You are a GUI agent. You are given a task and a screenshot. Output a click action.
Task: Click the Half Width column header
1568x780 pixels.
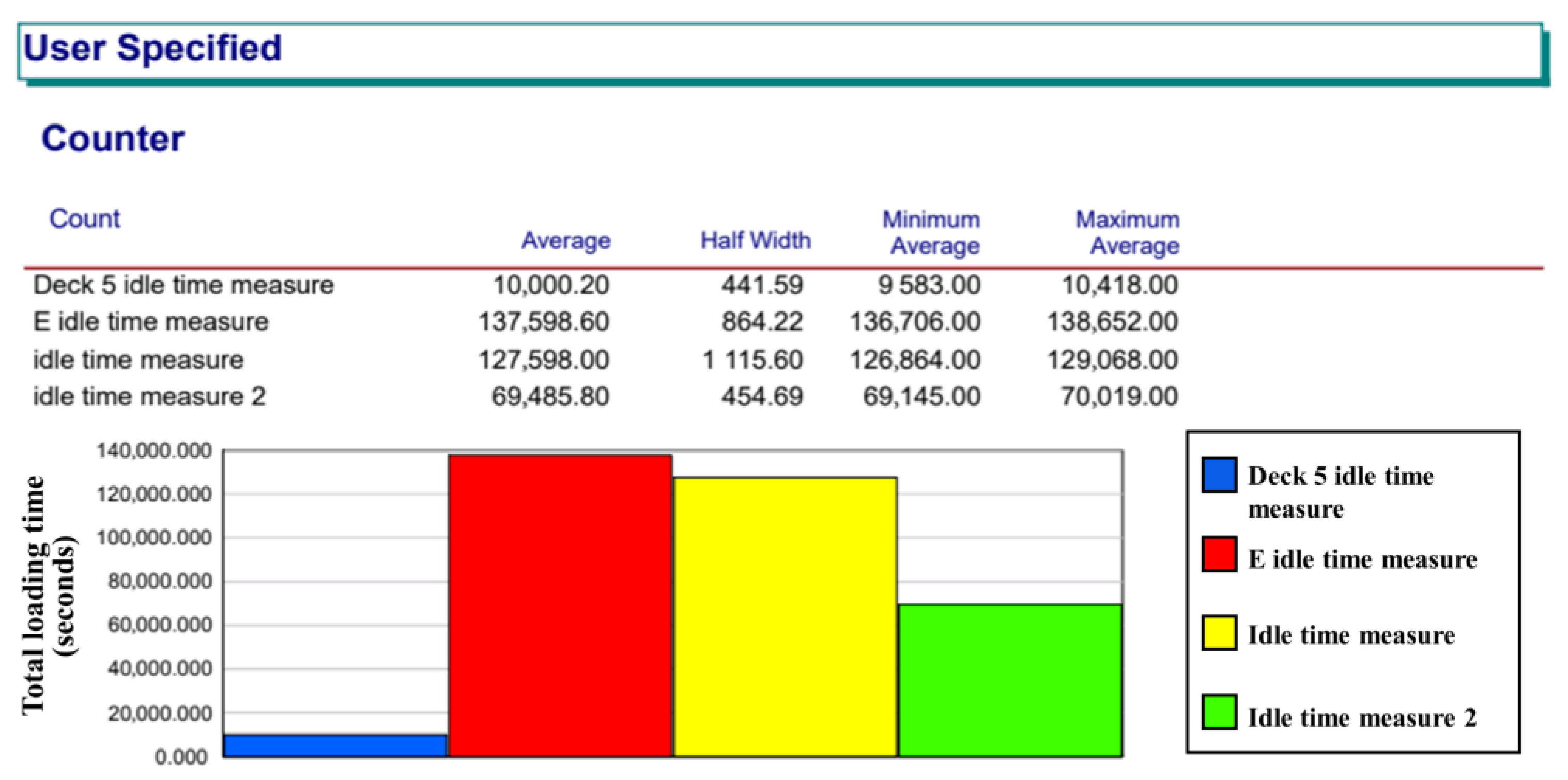[756, 241]
